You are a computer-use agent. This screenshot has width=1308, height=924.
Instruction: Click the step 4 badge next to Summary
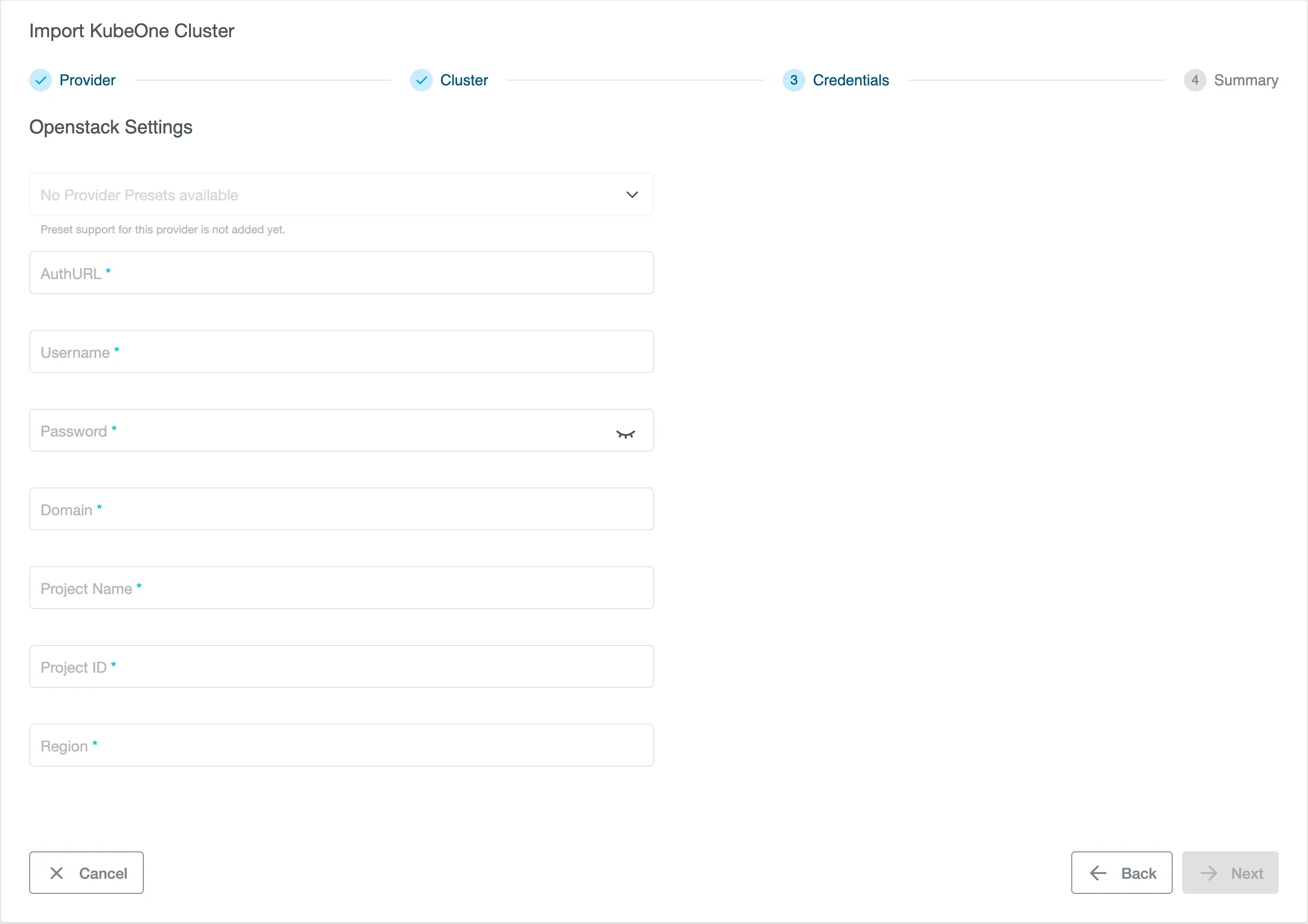click(x=1195, y=80)
